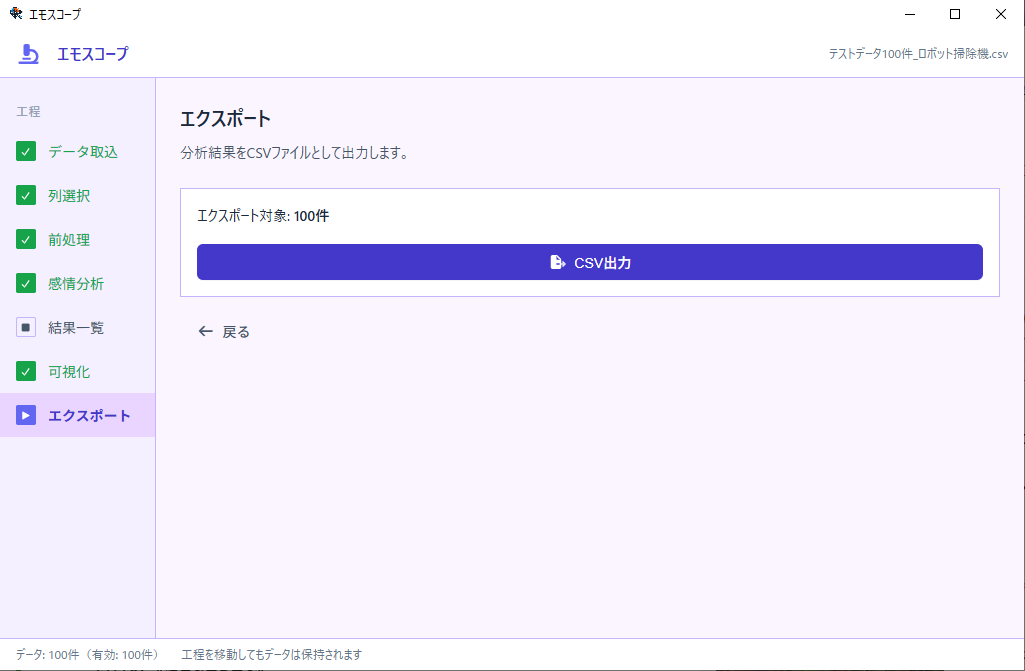
Task: Maximize the エモスコープ window
Action: click(955, 14)
